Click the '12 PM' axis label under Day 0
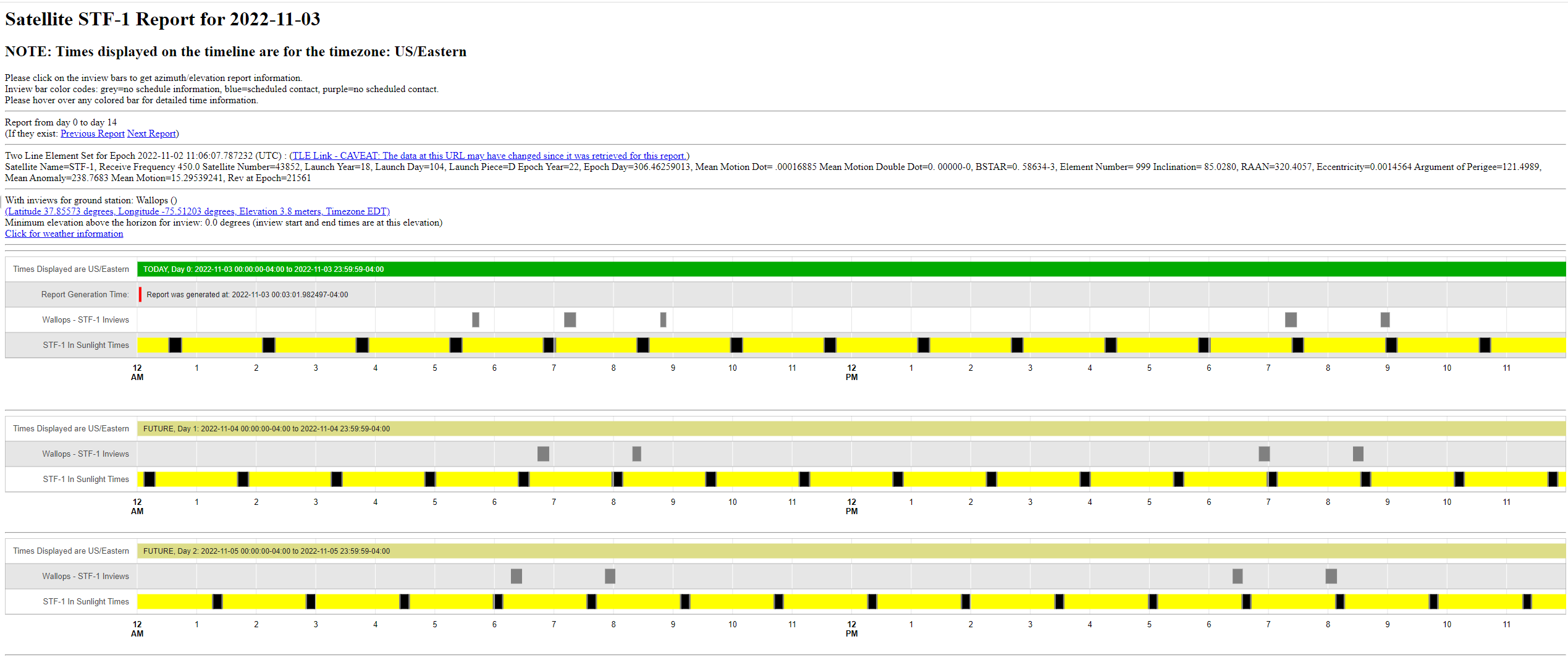Image resolution: width=1568 pixels, height=660 pixels. pos(851,372)
